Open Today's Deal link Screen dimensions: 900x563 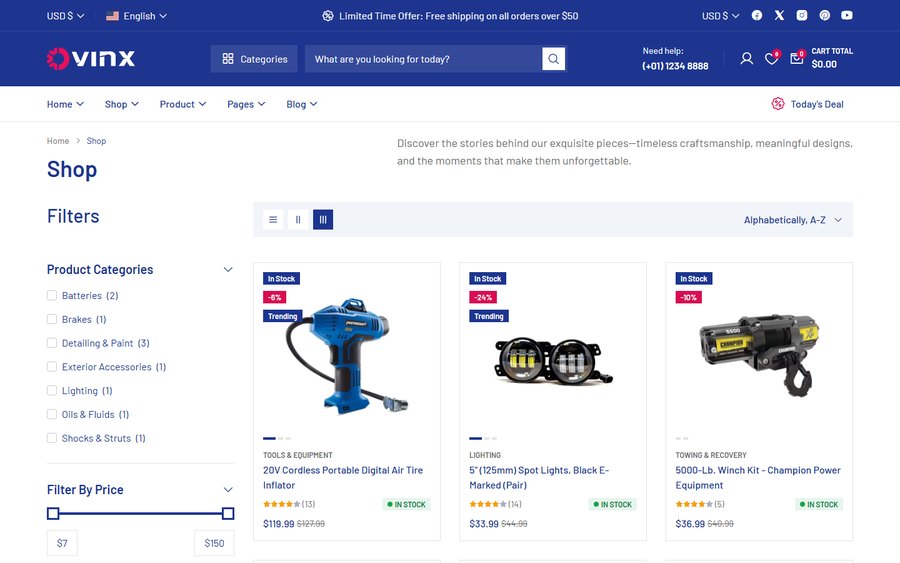(817, 104)
